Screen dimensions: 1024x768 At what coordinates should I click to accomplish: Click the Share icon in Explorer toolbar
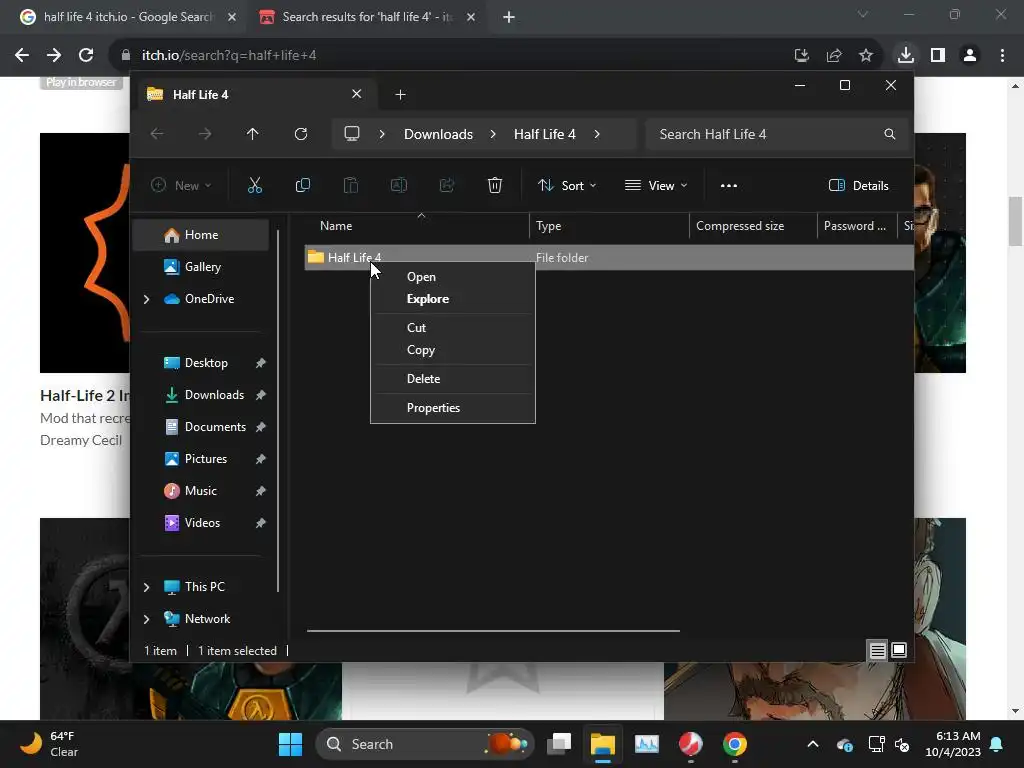[447, 185]
